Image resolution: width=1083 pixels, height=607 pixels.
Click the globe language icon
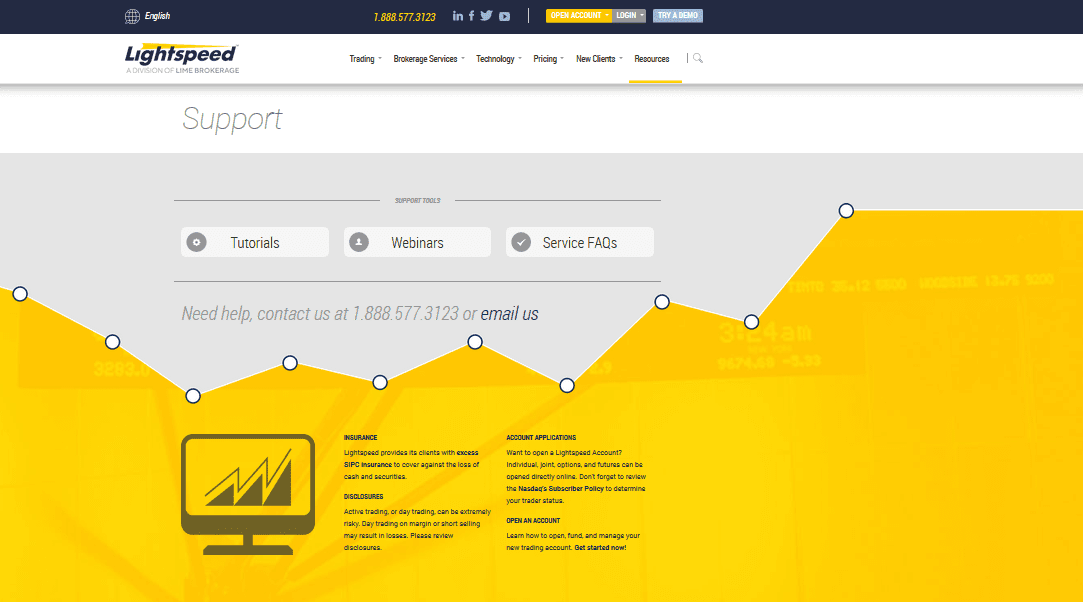133,16
